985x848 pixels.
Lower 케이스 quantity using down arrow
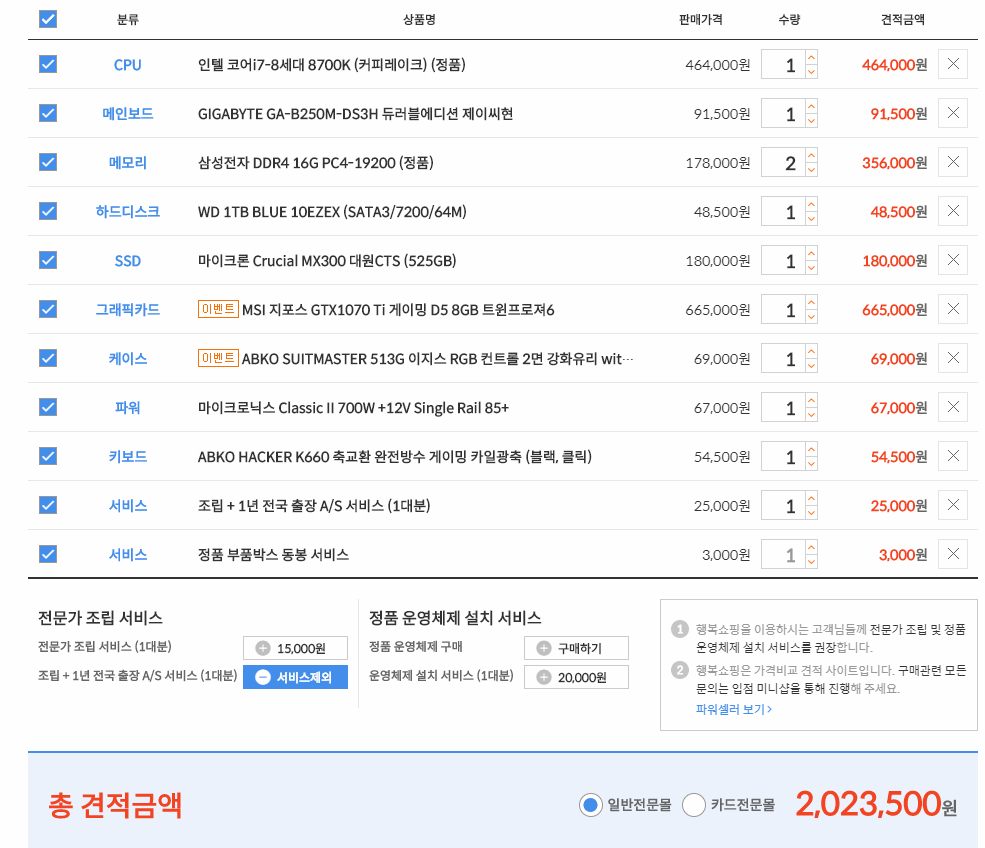click(811, 366)
